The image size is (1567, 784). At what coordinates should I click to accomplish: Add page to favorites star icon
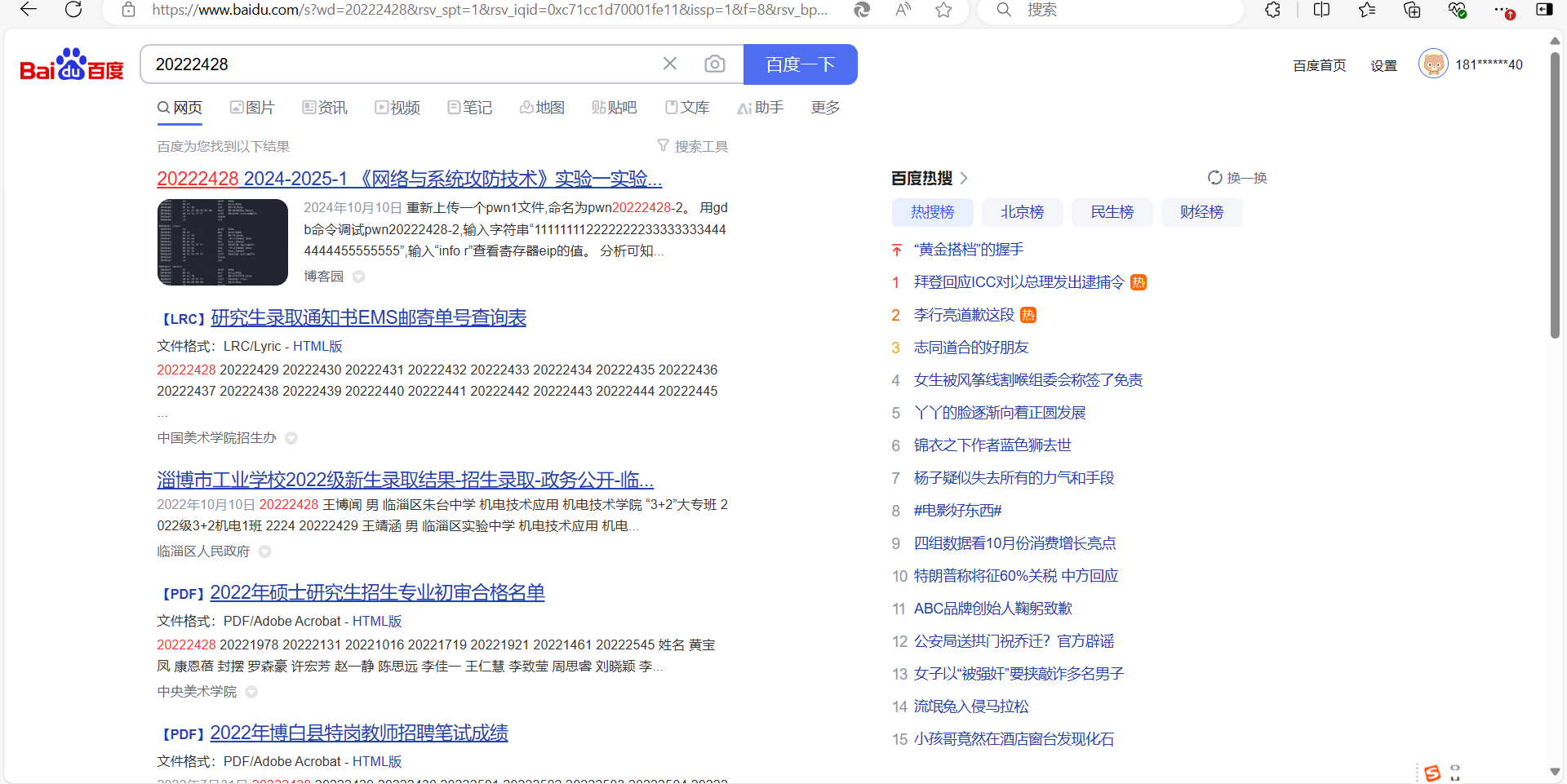click(944, 10)
